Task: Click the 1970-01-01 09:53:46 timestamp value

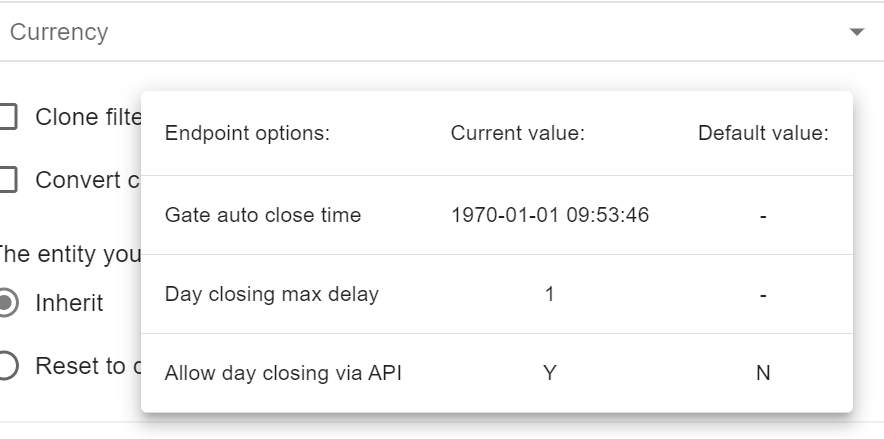Action: click(x=550, y=215)
